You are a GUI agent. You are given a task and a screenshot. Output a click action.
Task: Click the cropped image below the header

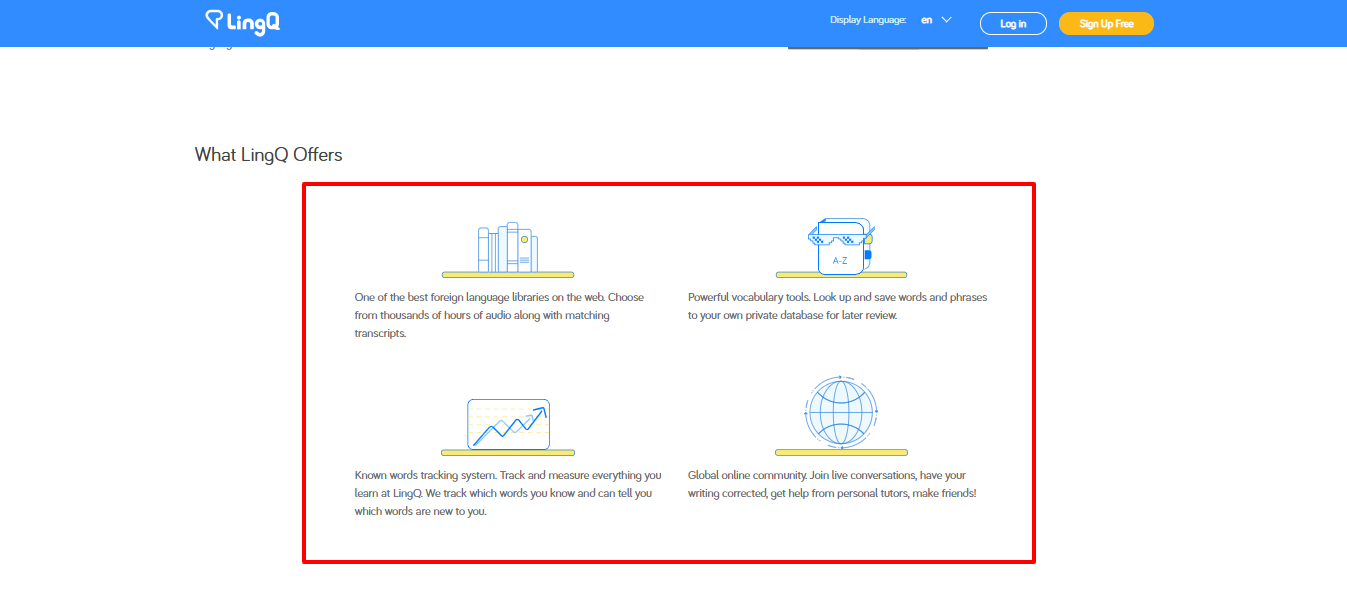(x=887, y=47)
